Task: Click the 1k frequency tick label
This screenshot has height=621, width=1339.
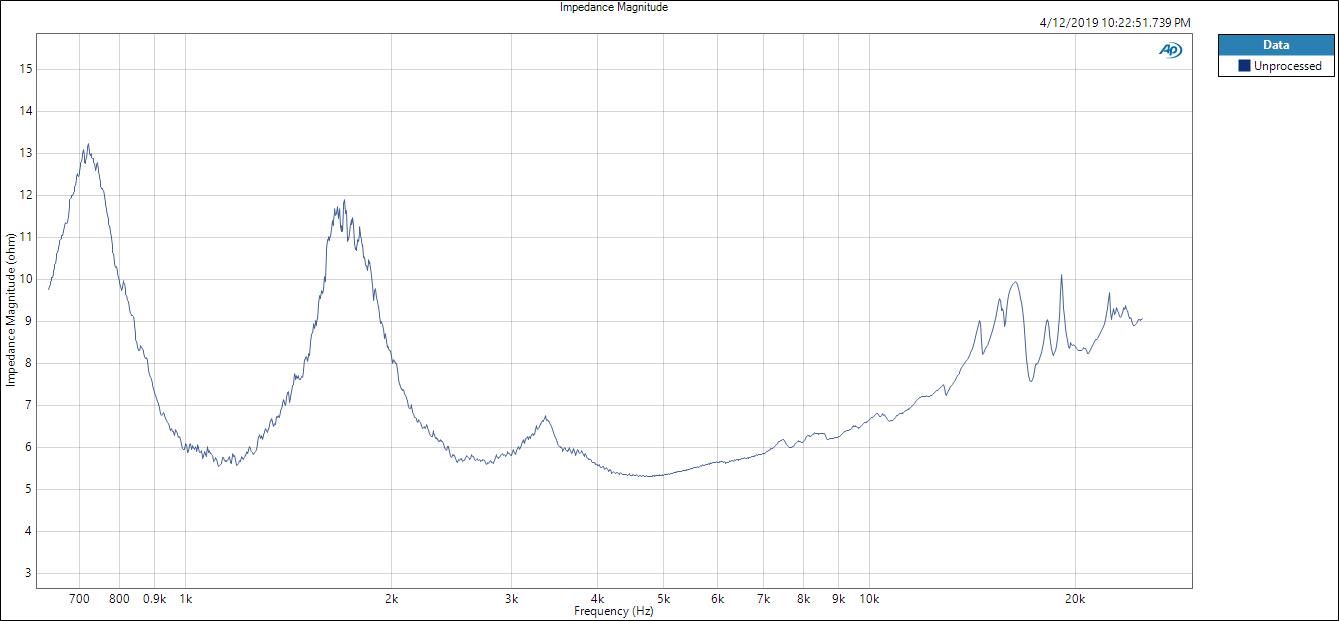Action: (185, 599)
